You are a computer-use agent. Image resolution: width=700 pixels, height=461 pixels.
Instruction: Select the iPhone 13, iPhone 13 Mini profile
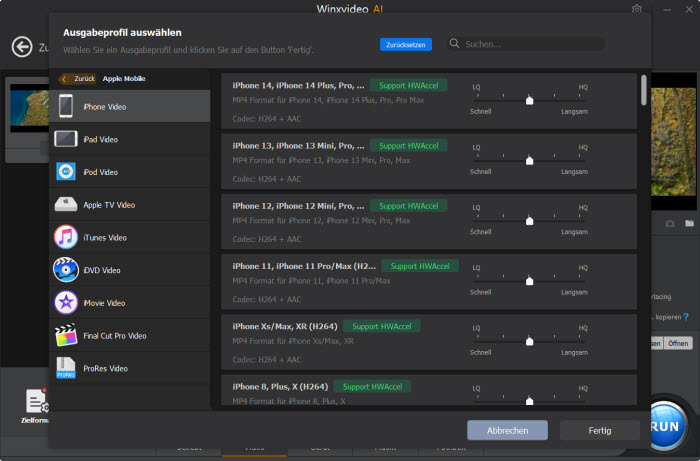429,161
